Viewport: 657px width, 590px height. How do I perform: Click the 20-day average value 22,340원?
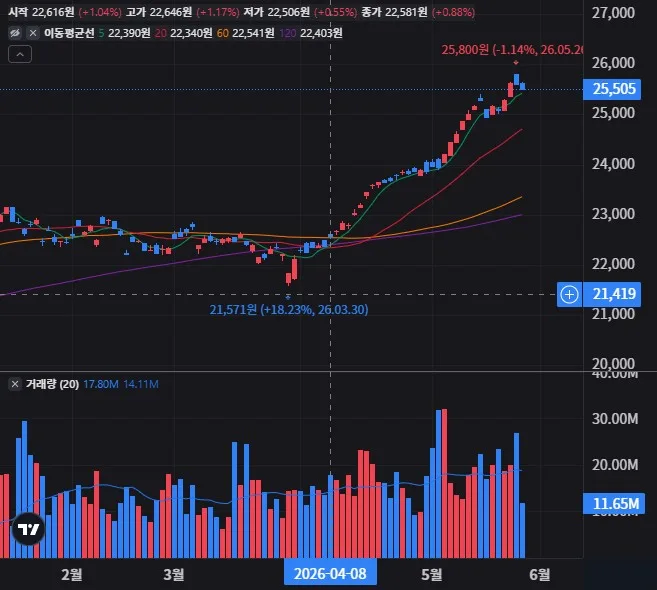pyautogui.click(x=191, y=33)
